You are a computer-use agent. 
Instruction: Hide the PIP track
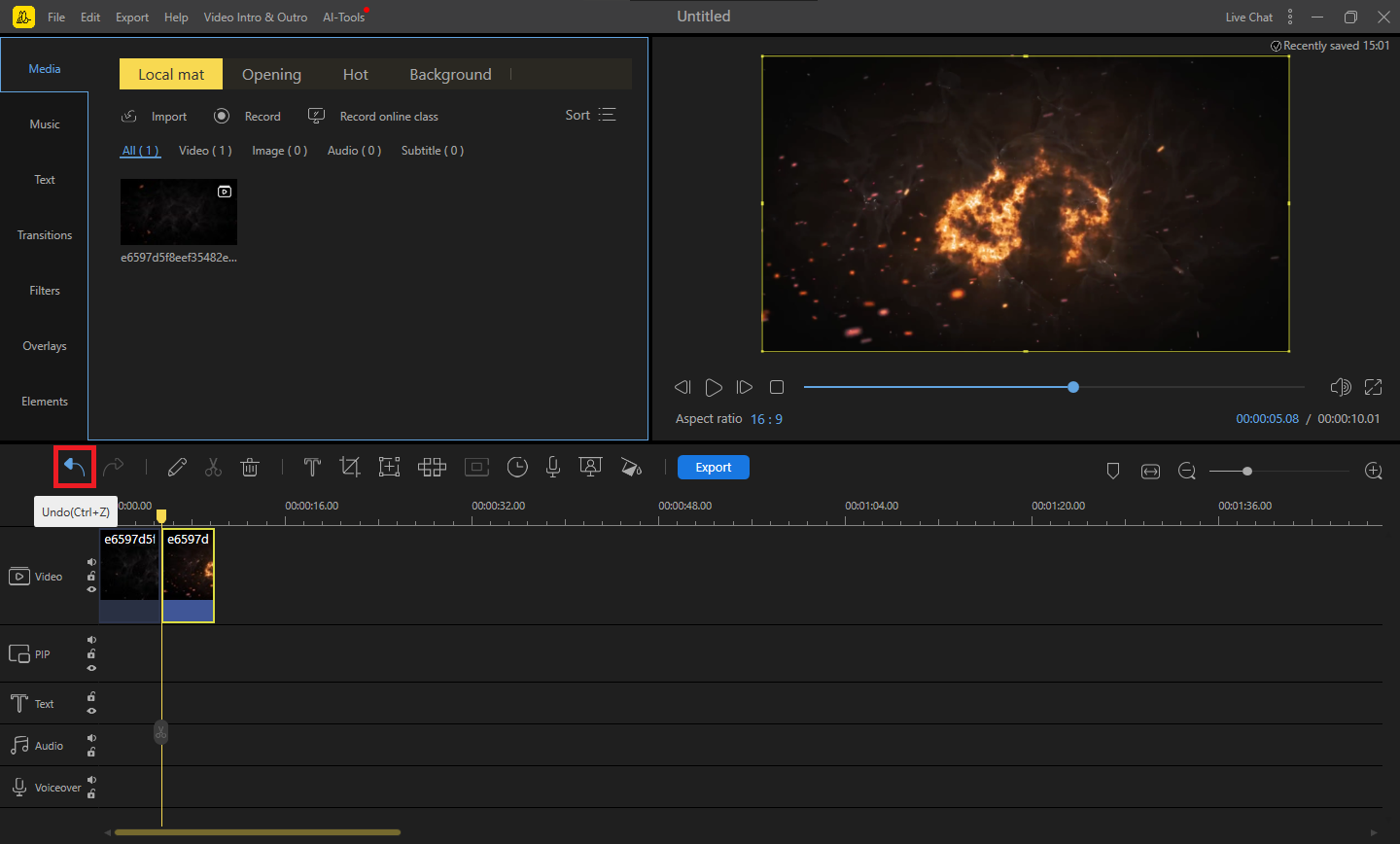[x=91, y=668]
